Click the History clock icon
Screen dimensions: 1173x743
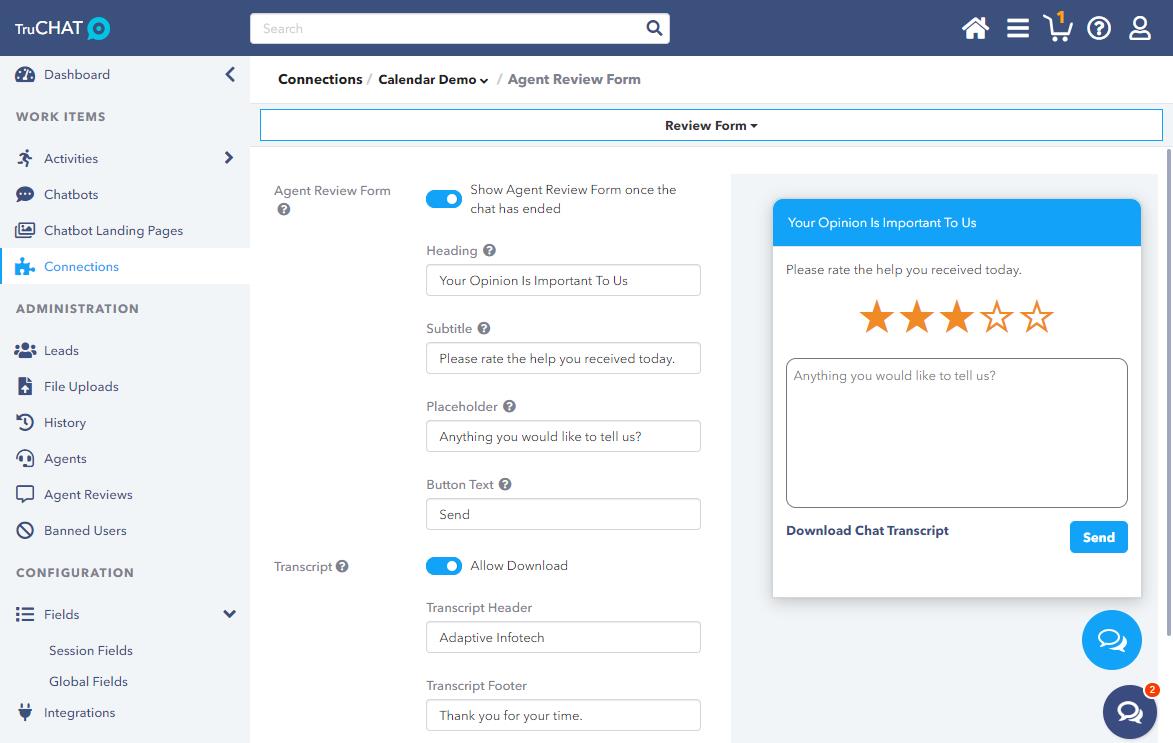pyautogui.click(x=25, y=422)
